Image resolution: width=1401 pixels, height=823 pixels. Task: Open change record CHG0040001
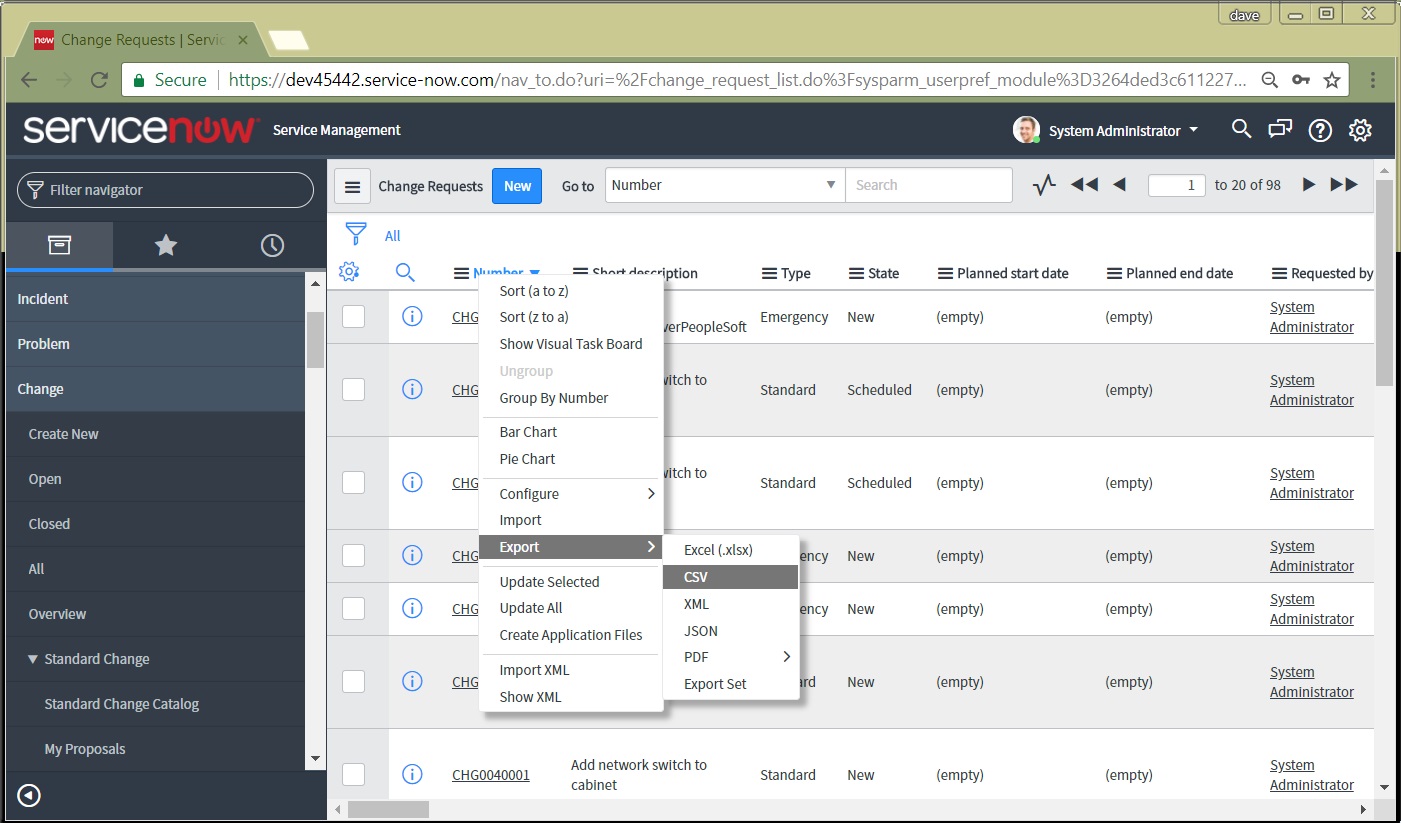tap(491, 774)
